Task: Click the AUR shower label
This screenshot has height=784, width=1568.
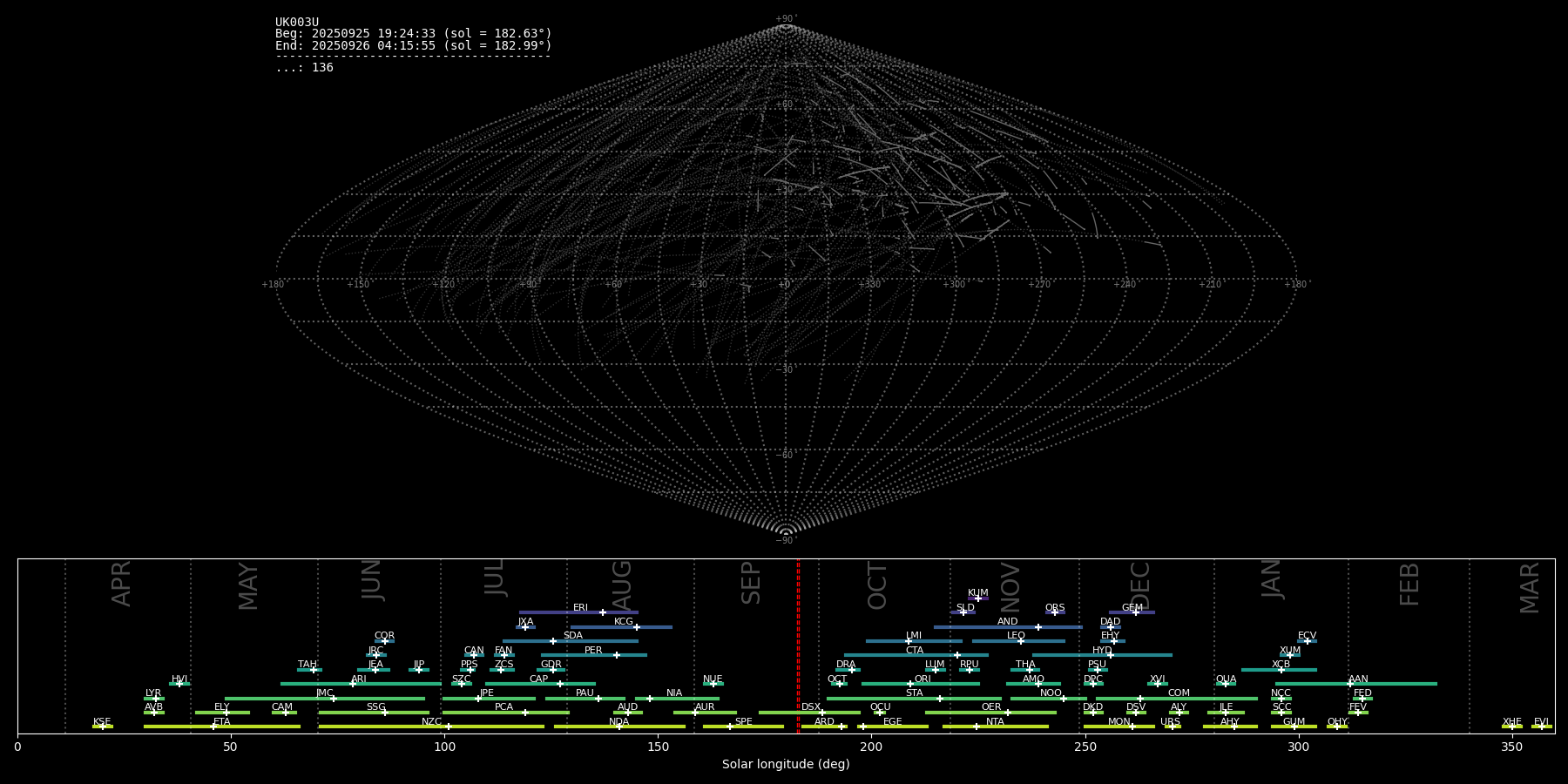Action: coord(705,707)
